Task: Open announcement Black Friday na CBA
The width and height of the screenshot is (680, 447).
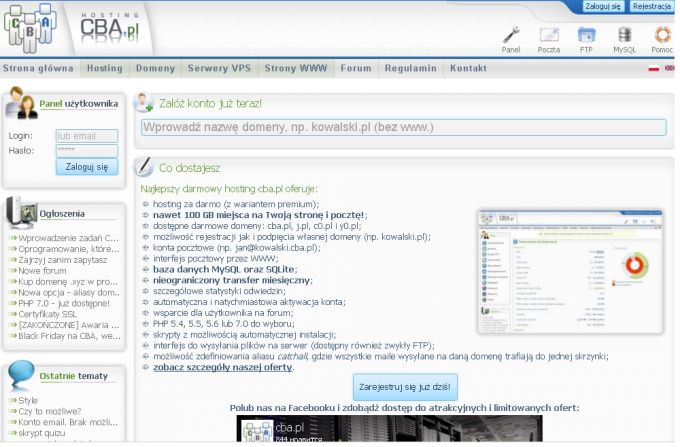Action: 69,336
